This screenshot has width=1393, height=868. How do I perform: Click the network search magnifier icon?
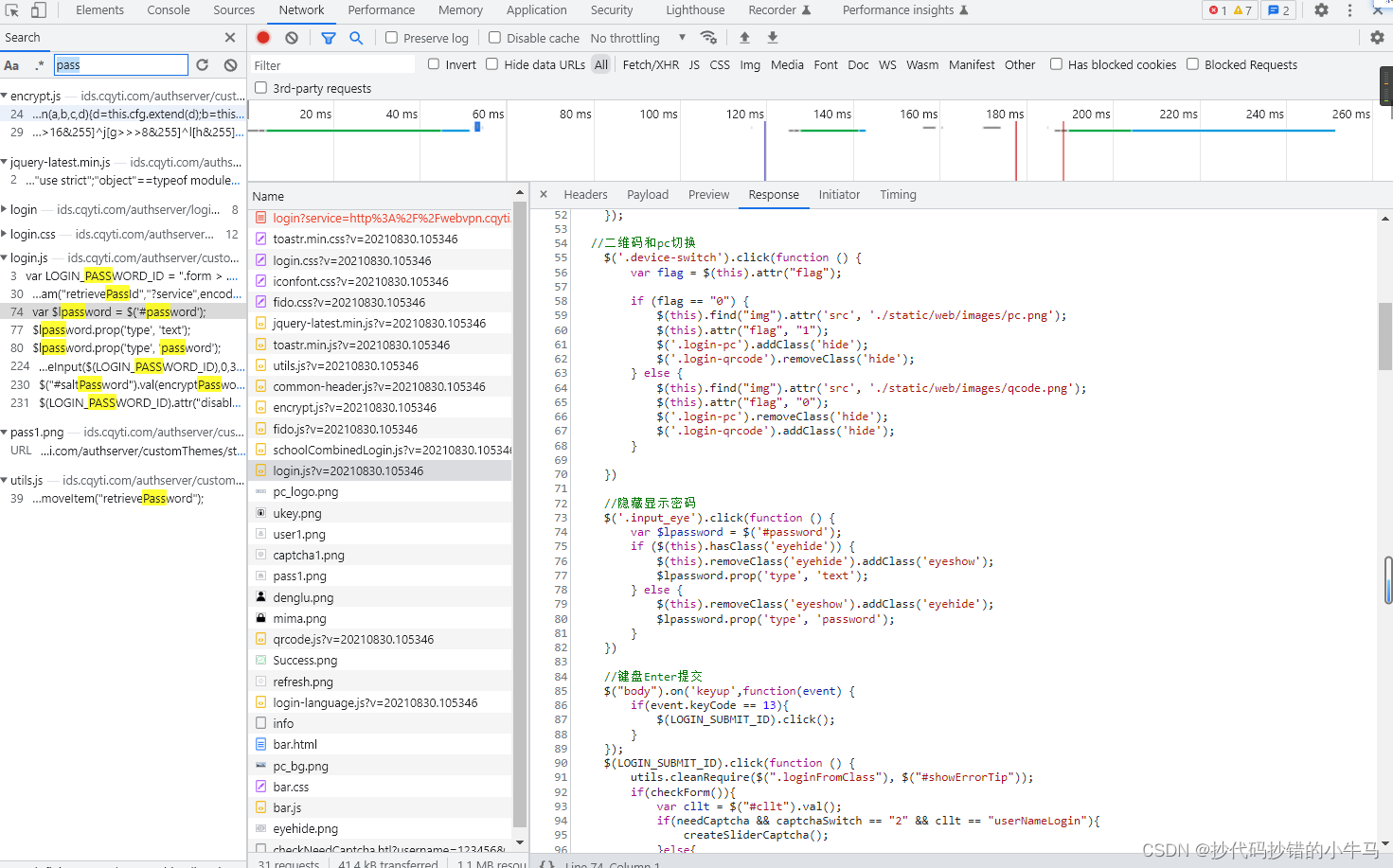pyautogui.click(x=356, y=38)
